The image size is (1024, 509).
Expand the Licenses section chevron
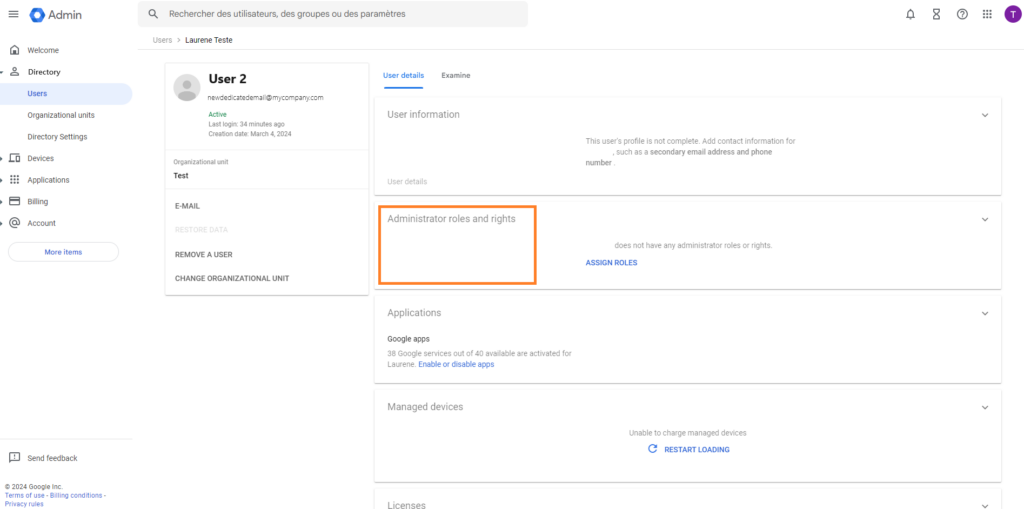tap(985, 505)
